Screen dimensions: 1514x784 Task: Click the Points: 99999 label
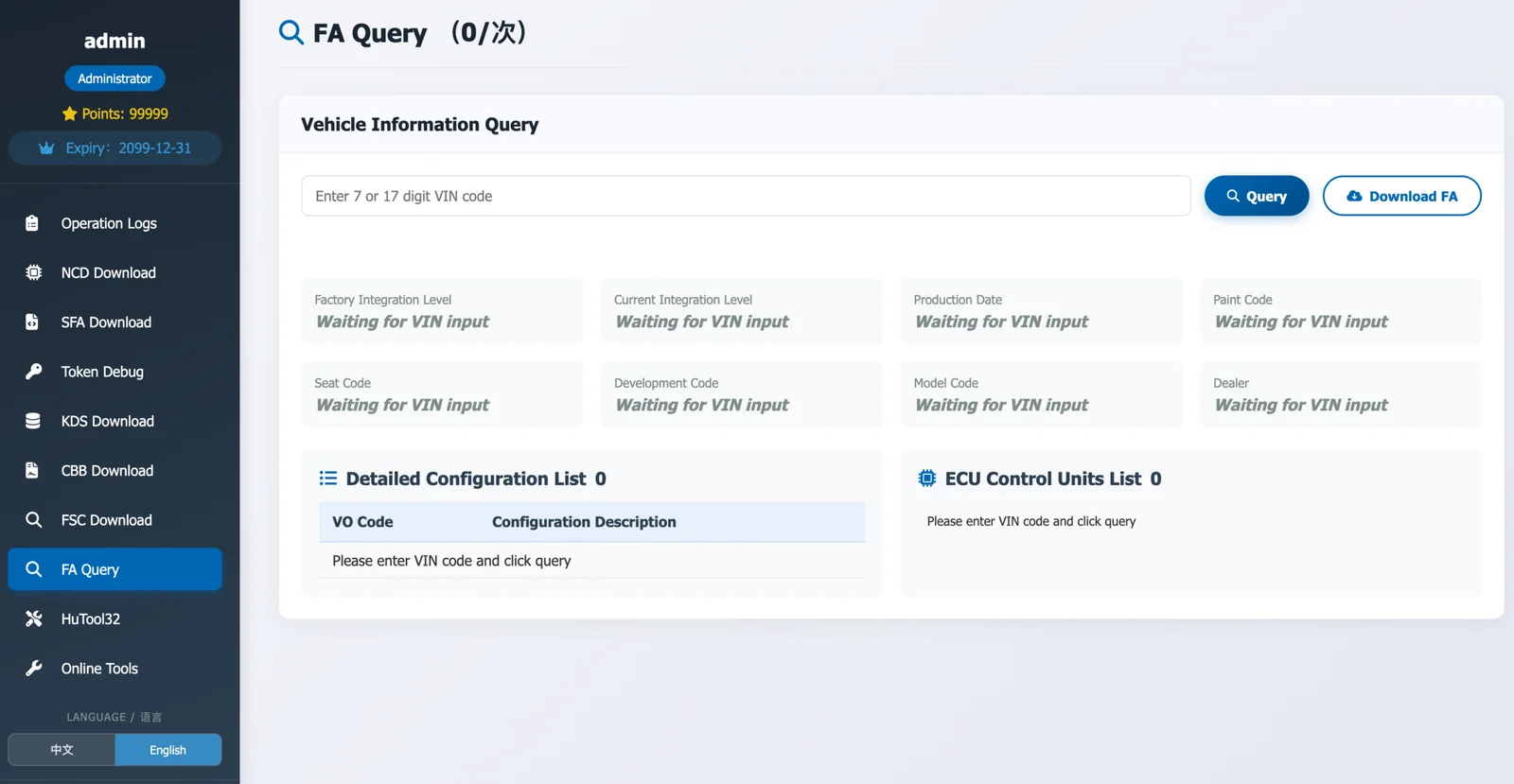pyautogui.click(x=125, y=113)
